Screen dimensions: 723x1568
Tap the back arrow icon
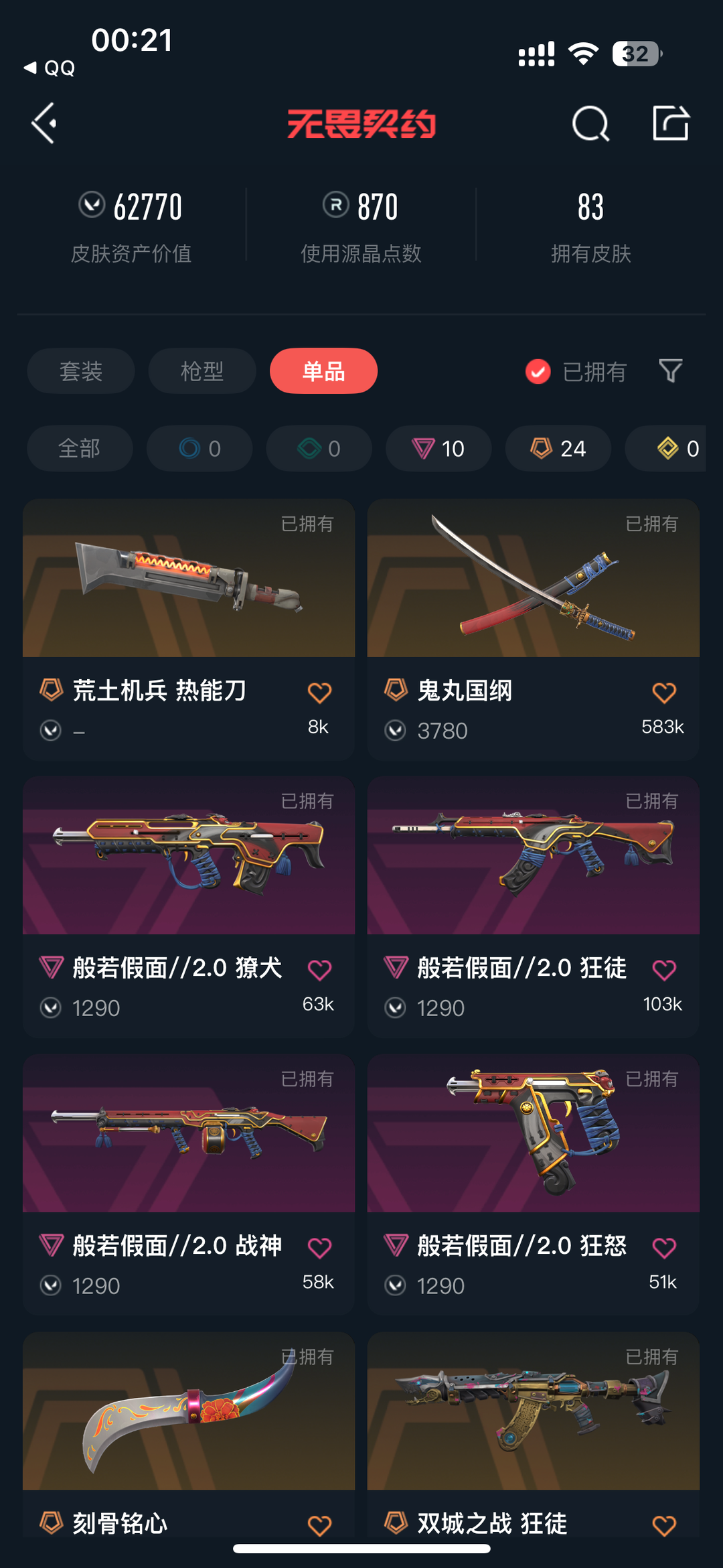point(44,123)
